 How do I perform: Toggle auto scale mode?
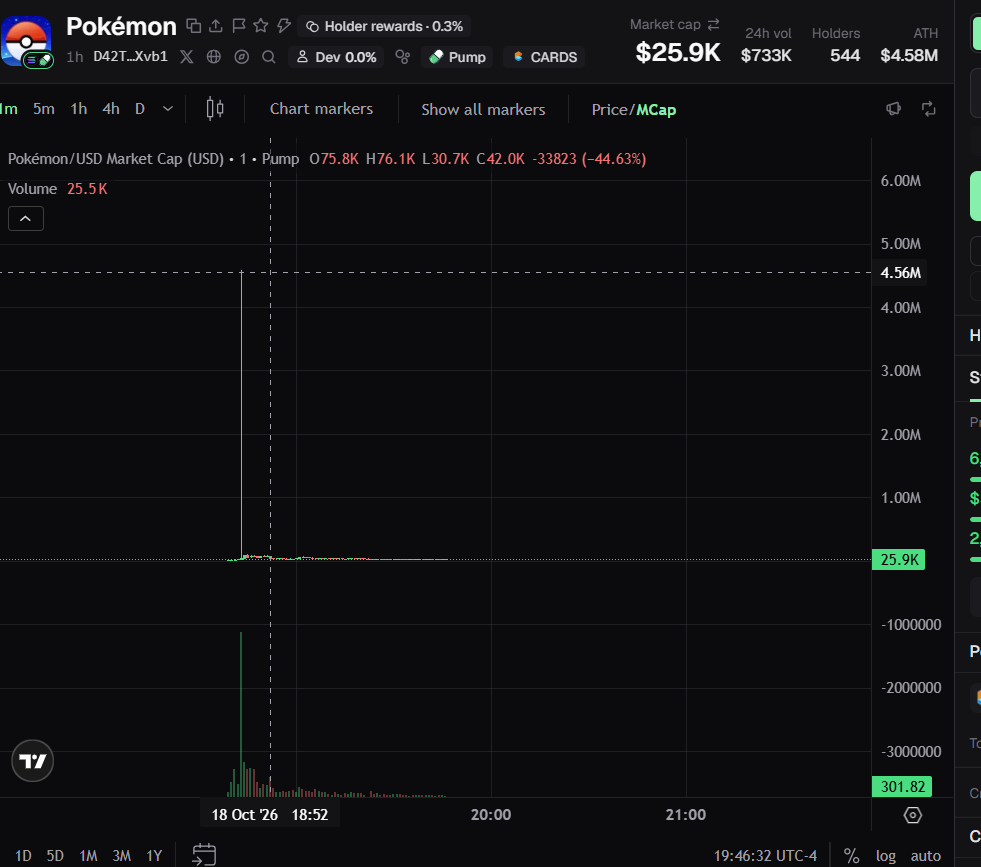[x=925, y=856]
